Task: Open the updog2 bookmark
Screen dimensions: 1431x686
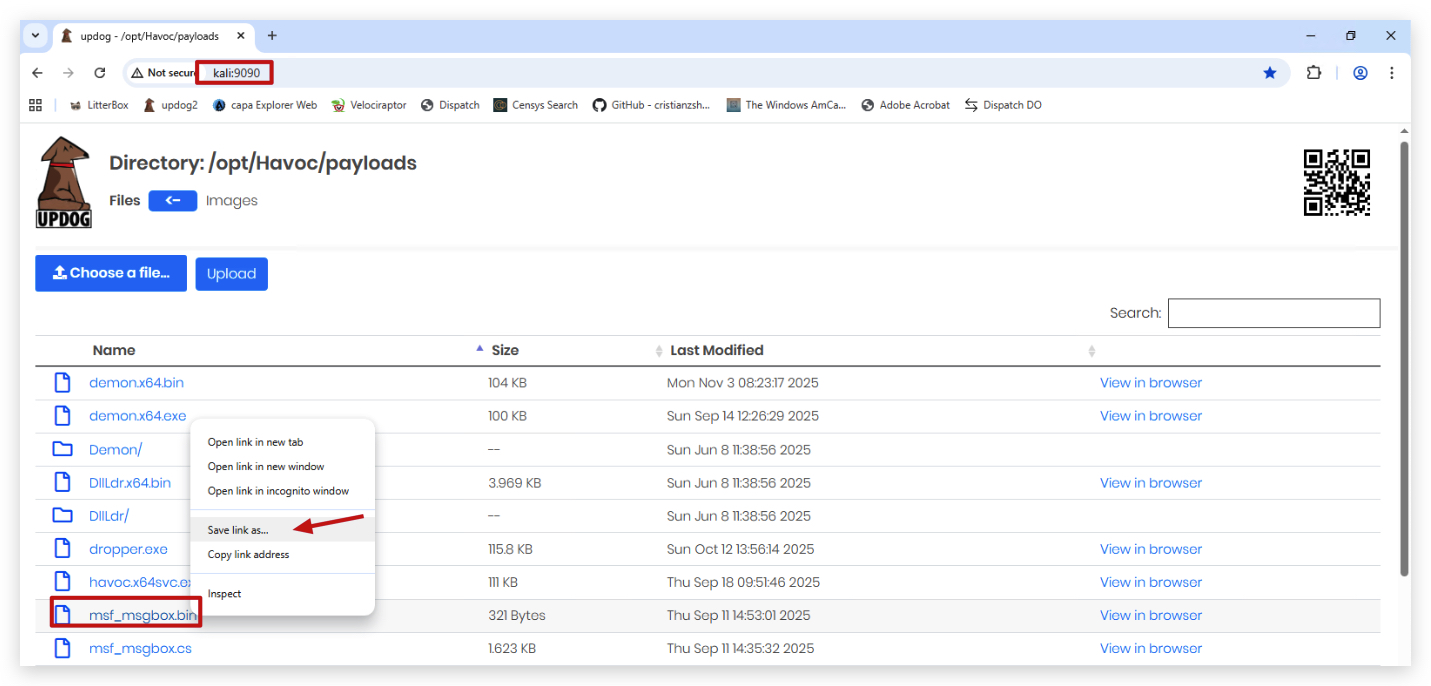Action: (x=170, y=105)
